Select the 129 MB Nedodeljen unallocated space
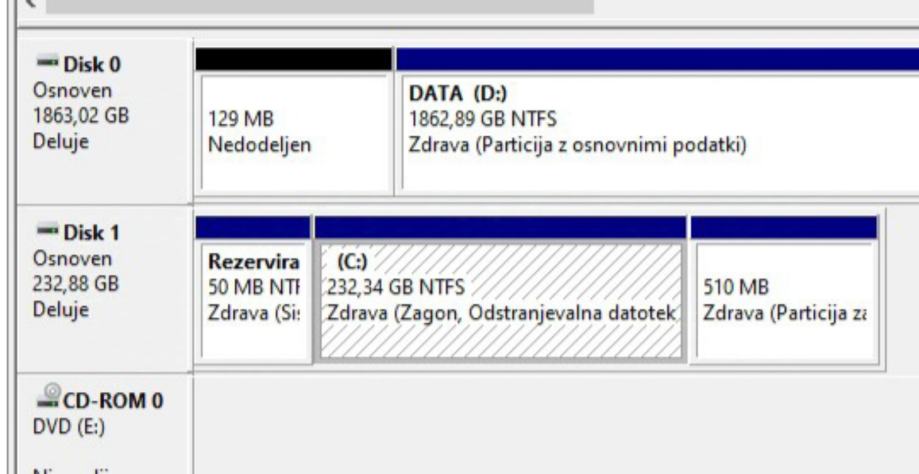The width and height of the screenshot is (919, 474). click(293, 135)
